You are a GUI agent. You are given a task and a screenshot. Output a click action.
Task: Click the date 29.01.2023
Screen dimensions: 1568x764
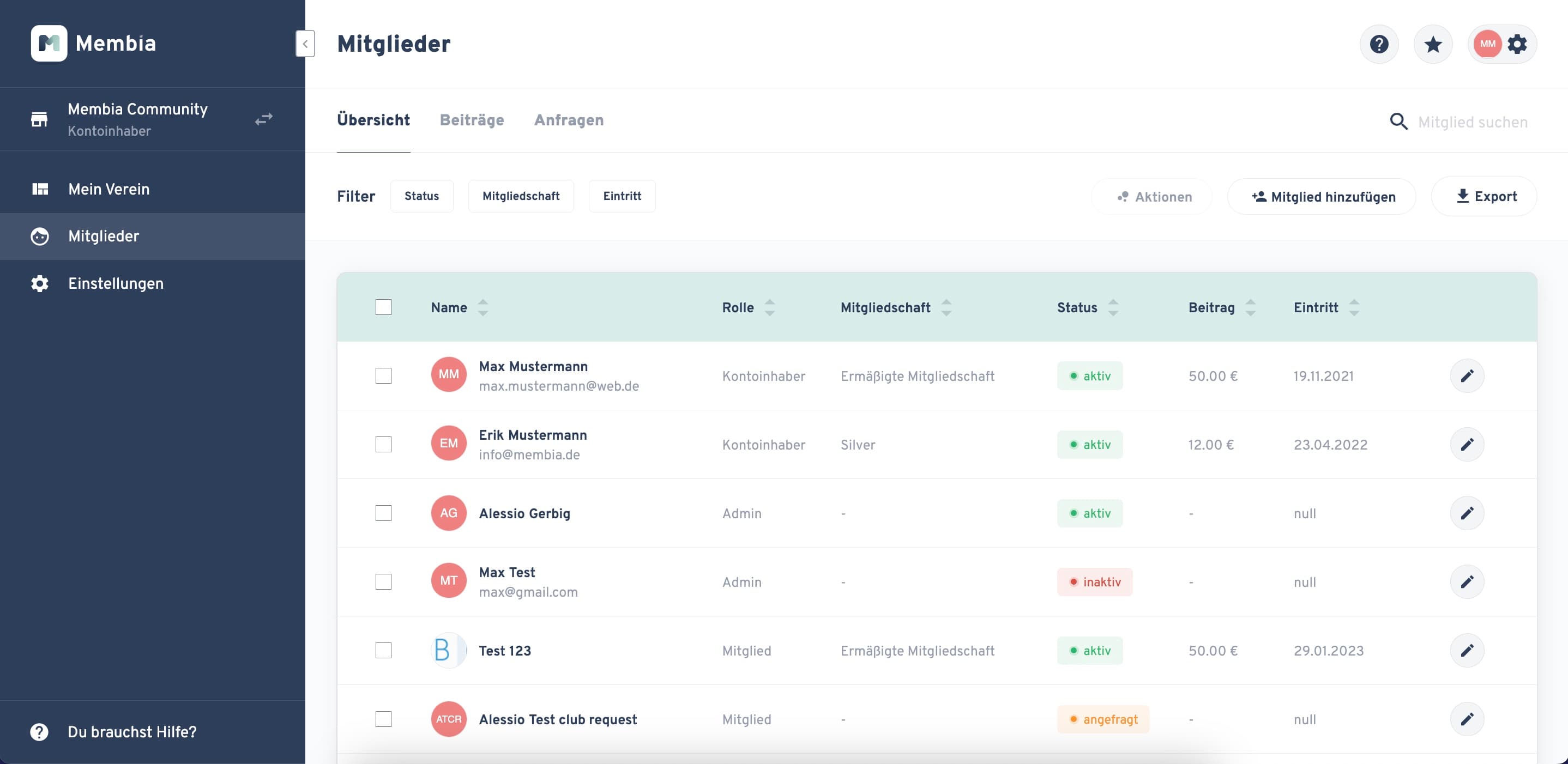pyautogui.click(x=1328, y=651)
